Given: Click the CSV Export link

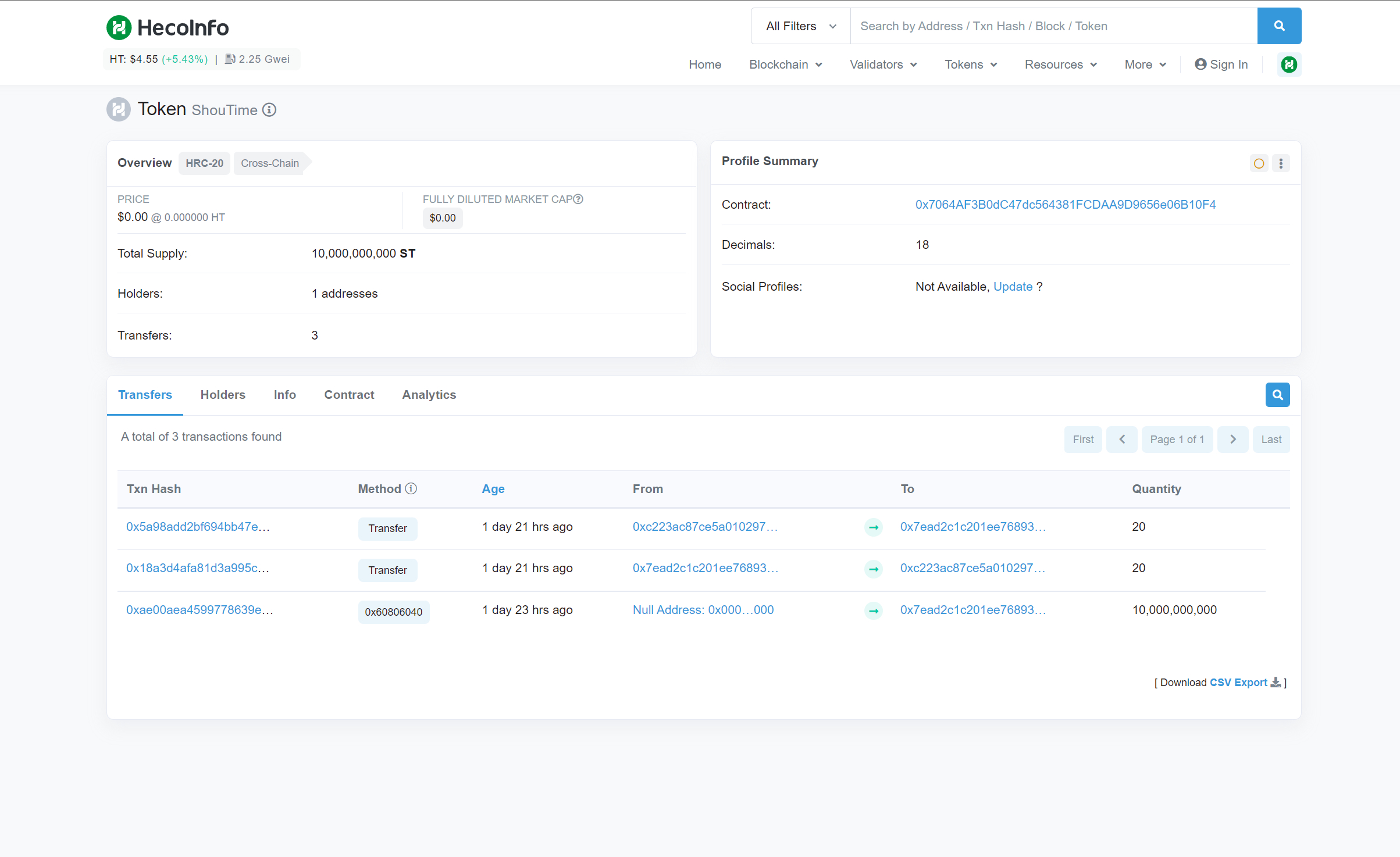Looking at the screenshot, I should [x=1238, y=683].
